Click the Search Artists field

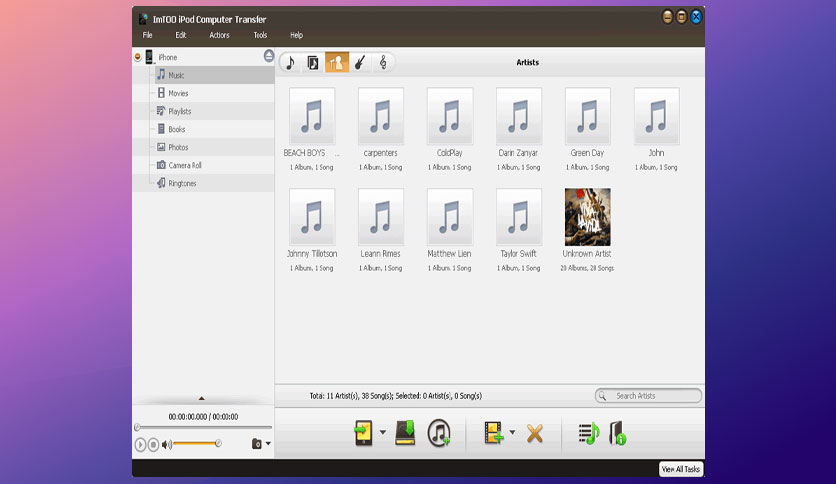(648, 396)
